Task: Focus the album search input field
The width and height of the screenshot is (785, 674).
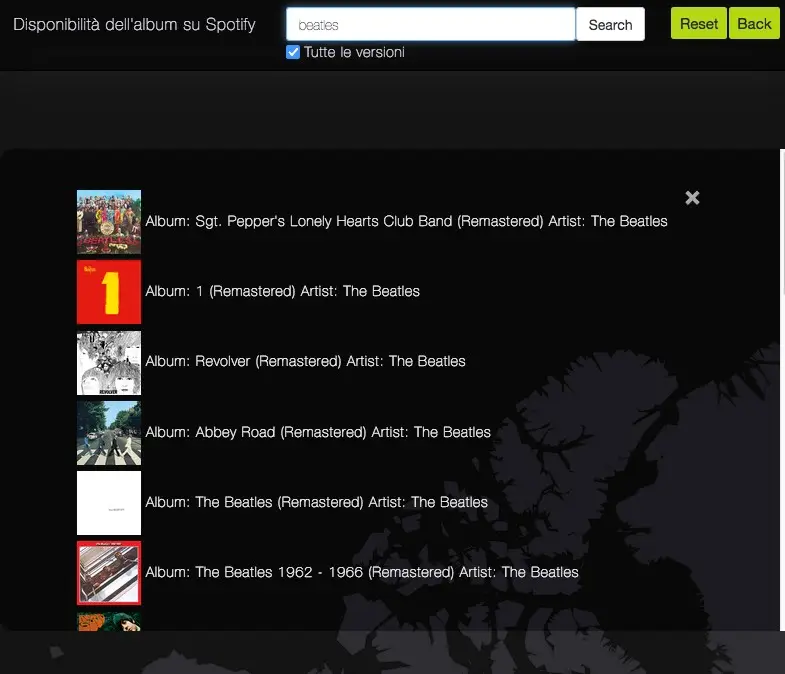Action: click(431, 24)
